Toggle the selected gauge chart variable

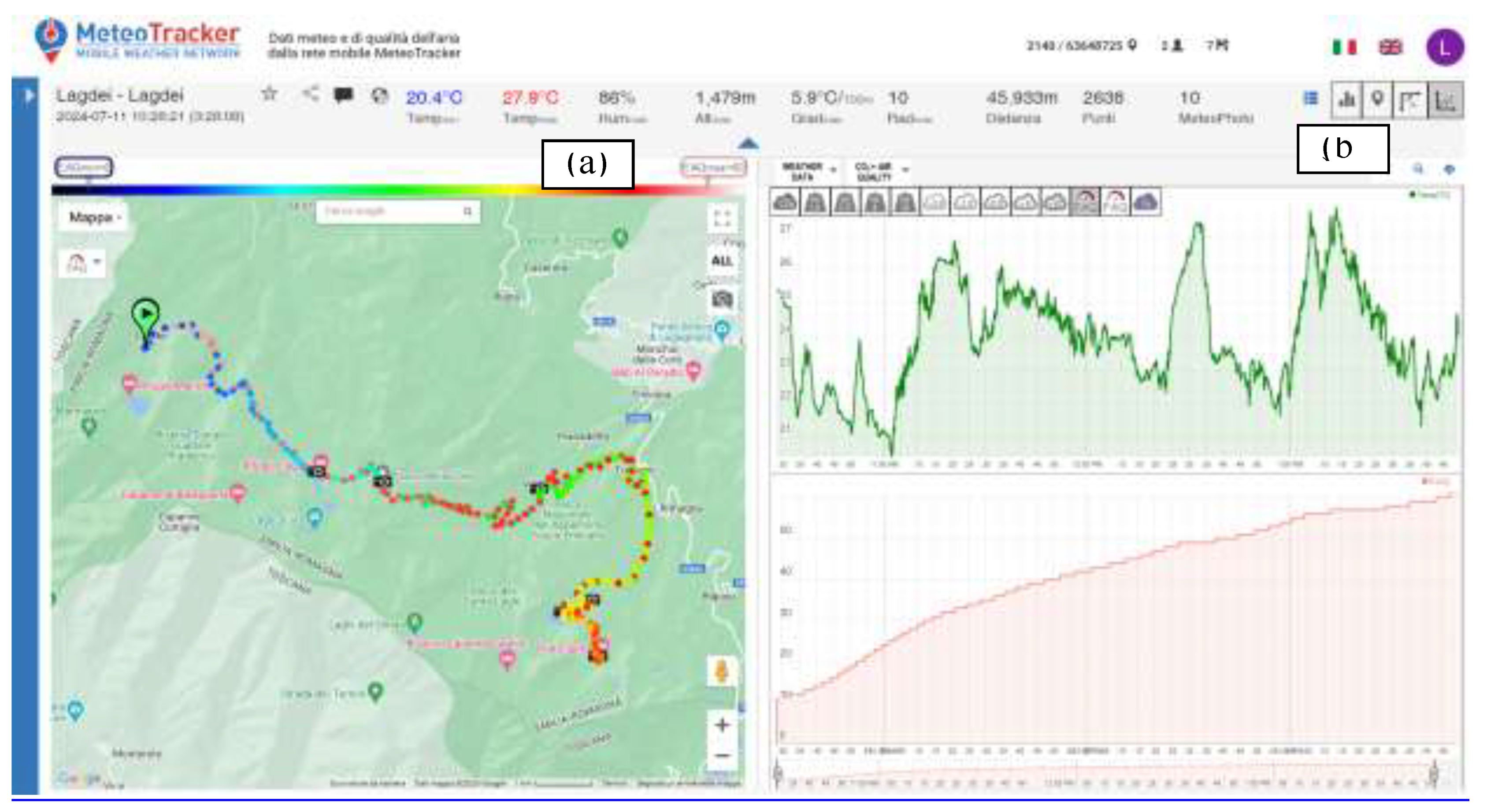pos(1085,203)
